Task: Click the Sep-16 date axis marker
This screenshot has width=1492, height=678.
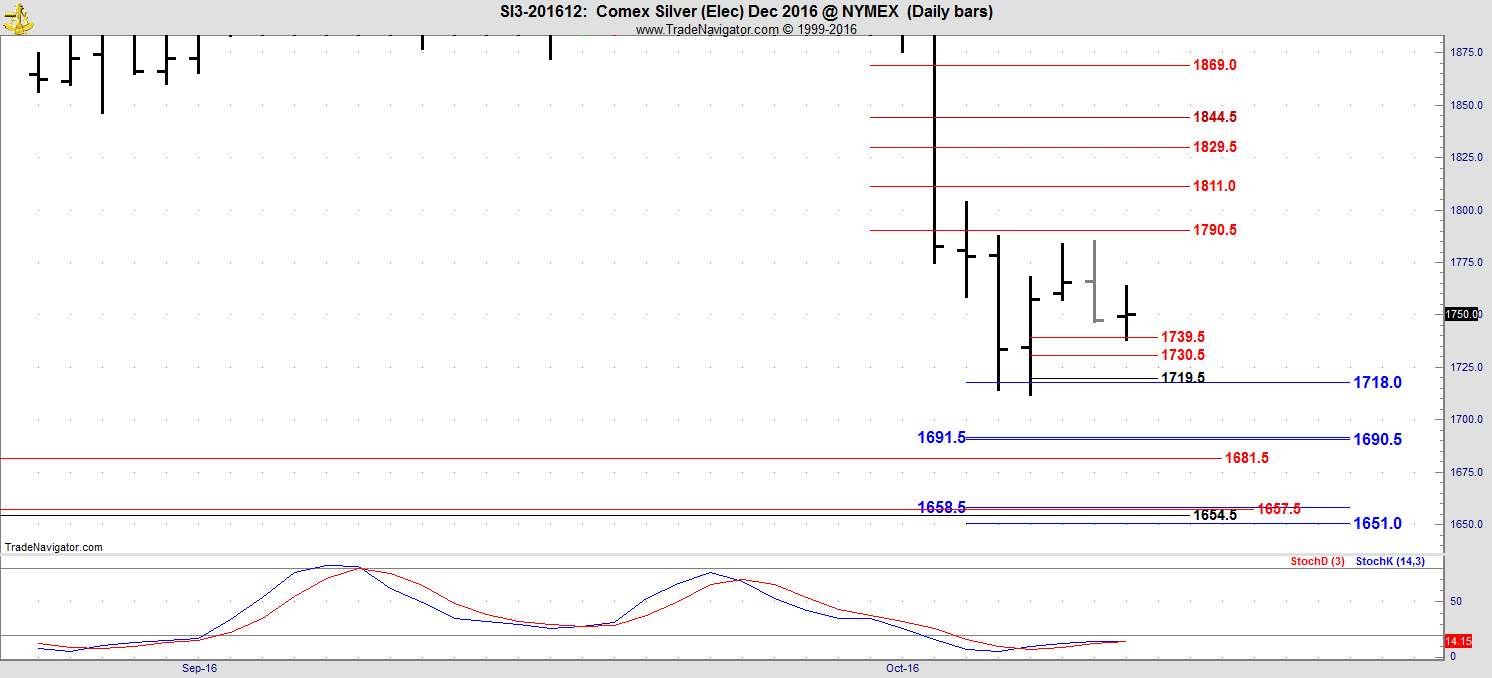Action: pos(199,667)
